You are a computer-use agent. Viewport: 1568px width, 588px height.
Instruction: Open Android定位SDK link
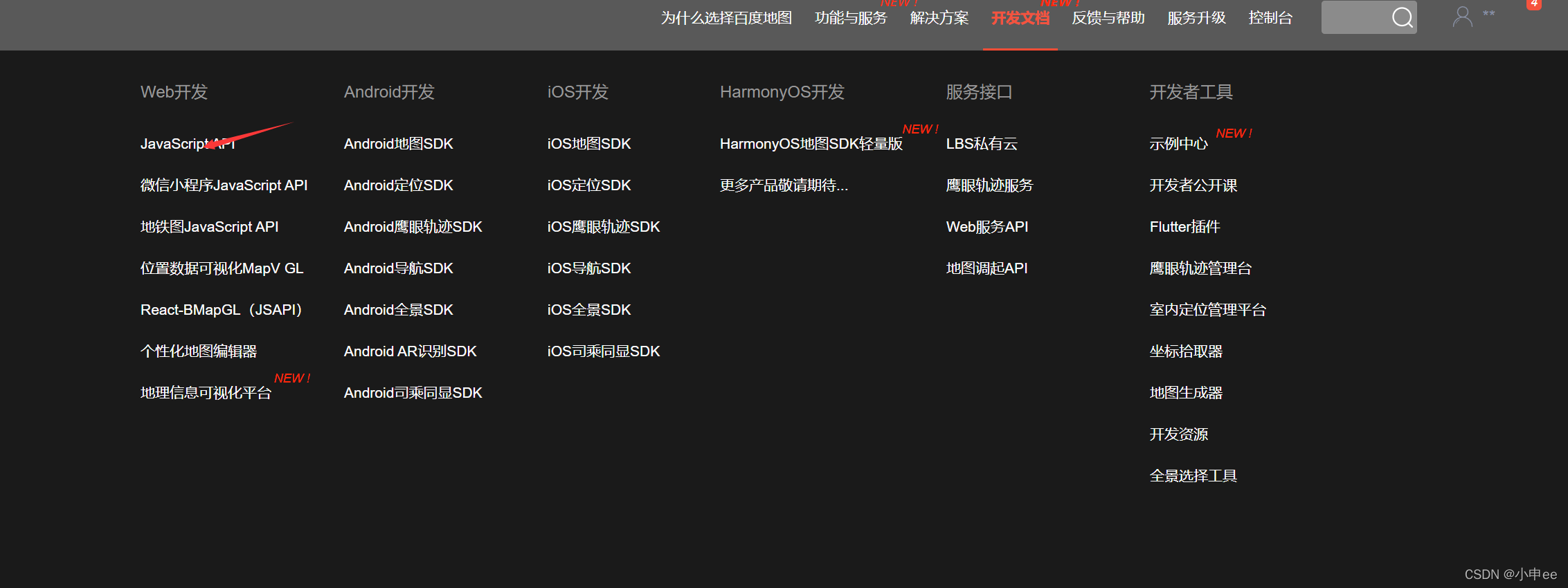coord(398,185)
